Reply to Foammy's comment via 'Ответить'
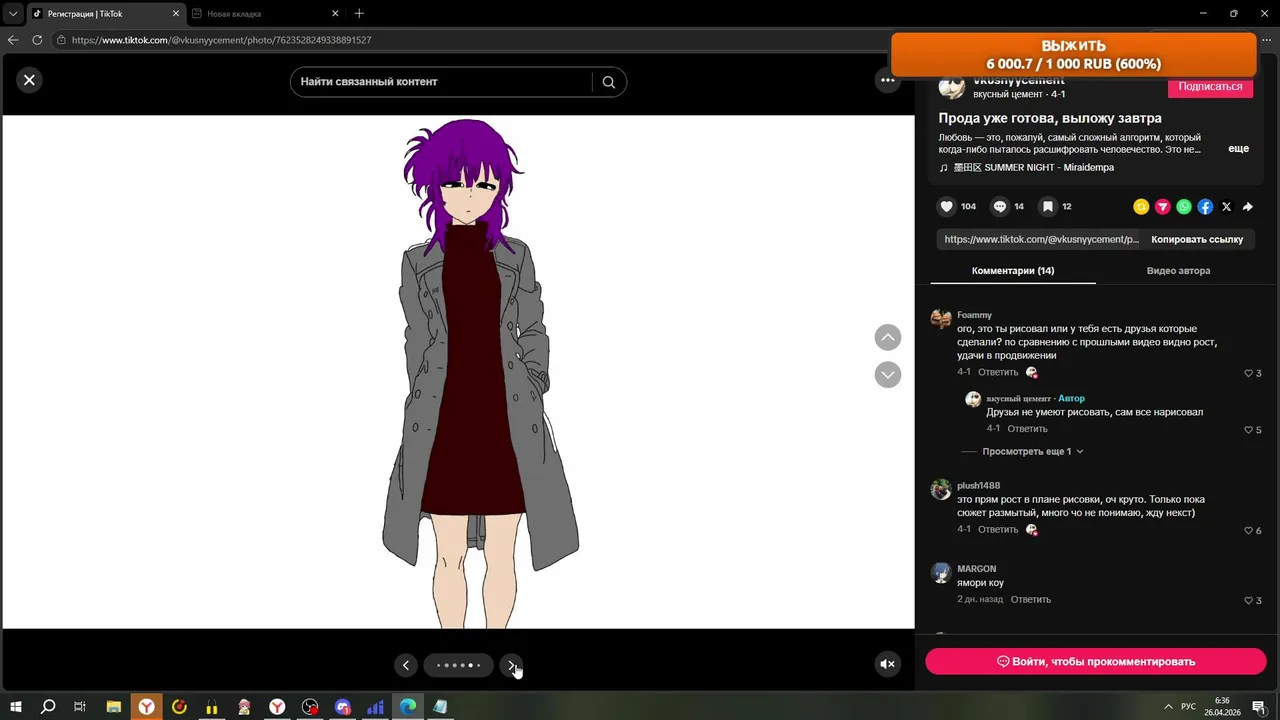 point(998,372)
